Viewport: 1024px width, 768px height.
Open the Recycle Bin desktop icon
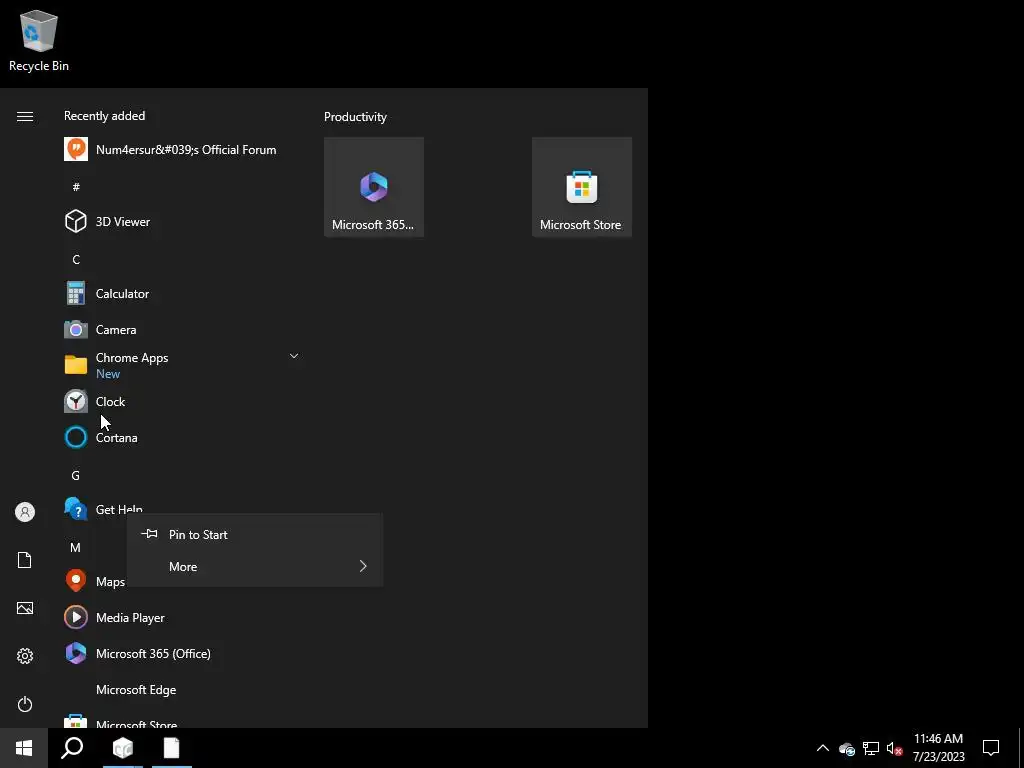click(x=39, y=40)
